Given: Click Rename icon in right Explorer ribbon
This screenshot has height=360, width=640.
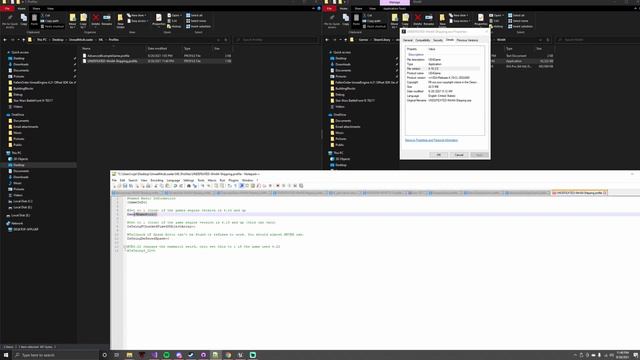Looking at the screenshot, I should coord(429,20).
